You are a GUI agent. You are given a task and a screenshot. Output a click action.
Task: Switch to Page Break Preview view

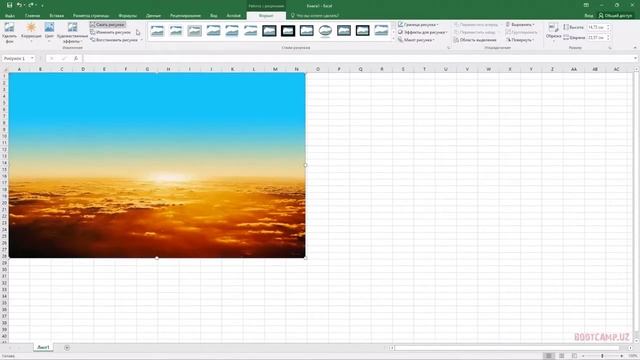tap(574, 356)
